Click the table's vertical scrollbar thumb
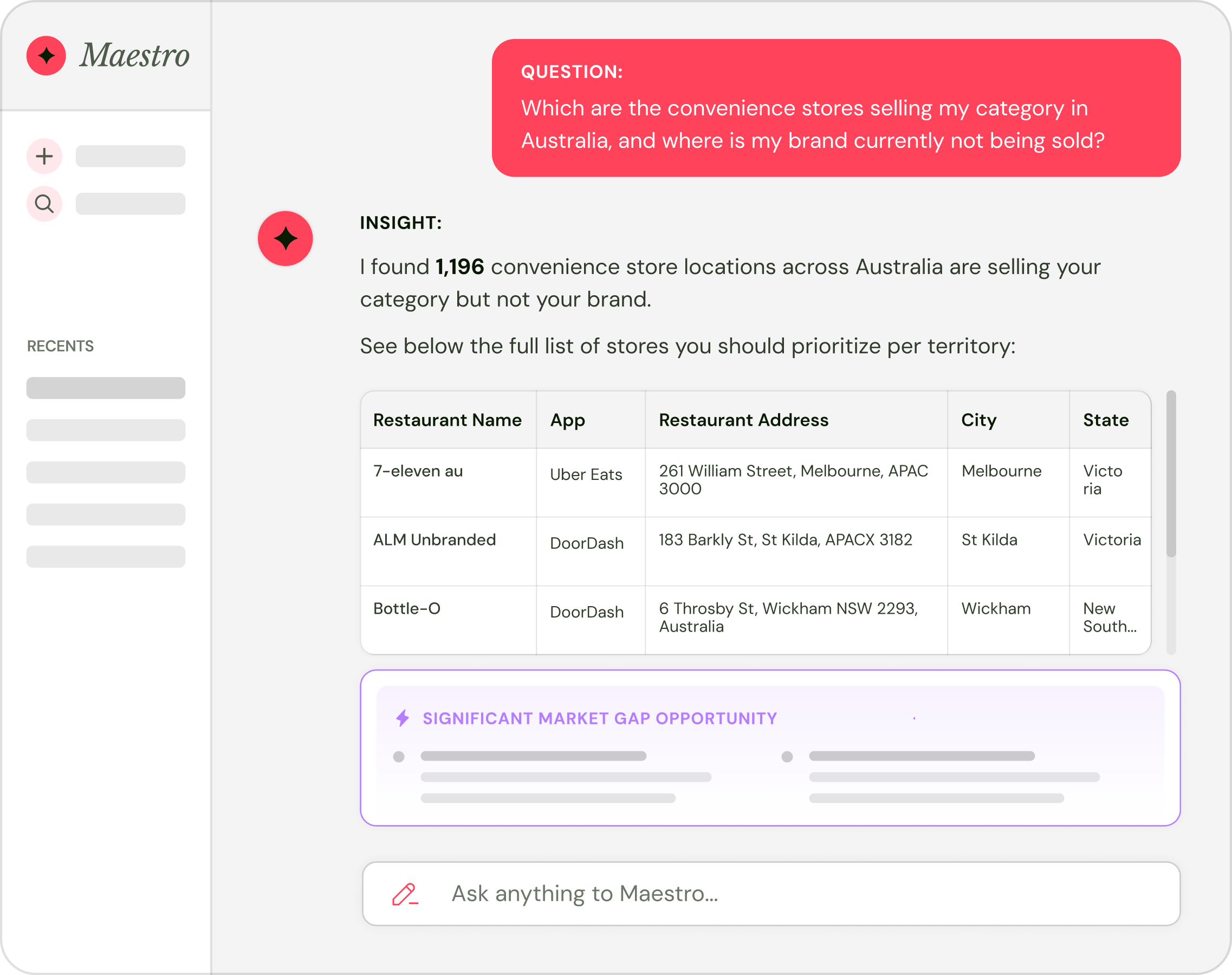The height and width of the screenshot is (975, 1232). [x=1171, y=473]
